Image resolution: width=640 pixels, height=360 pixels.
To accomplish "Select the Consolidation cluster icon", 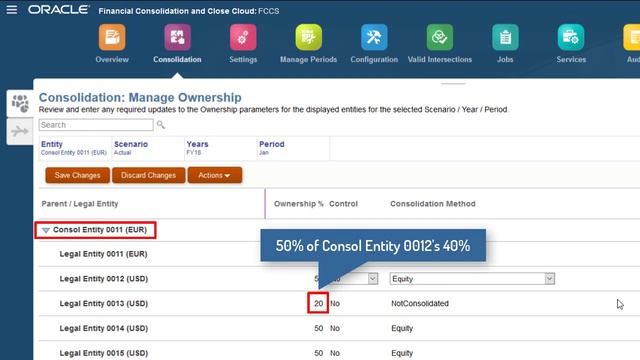I will (177, 37).
